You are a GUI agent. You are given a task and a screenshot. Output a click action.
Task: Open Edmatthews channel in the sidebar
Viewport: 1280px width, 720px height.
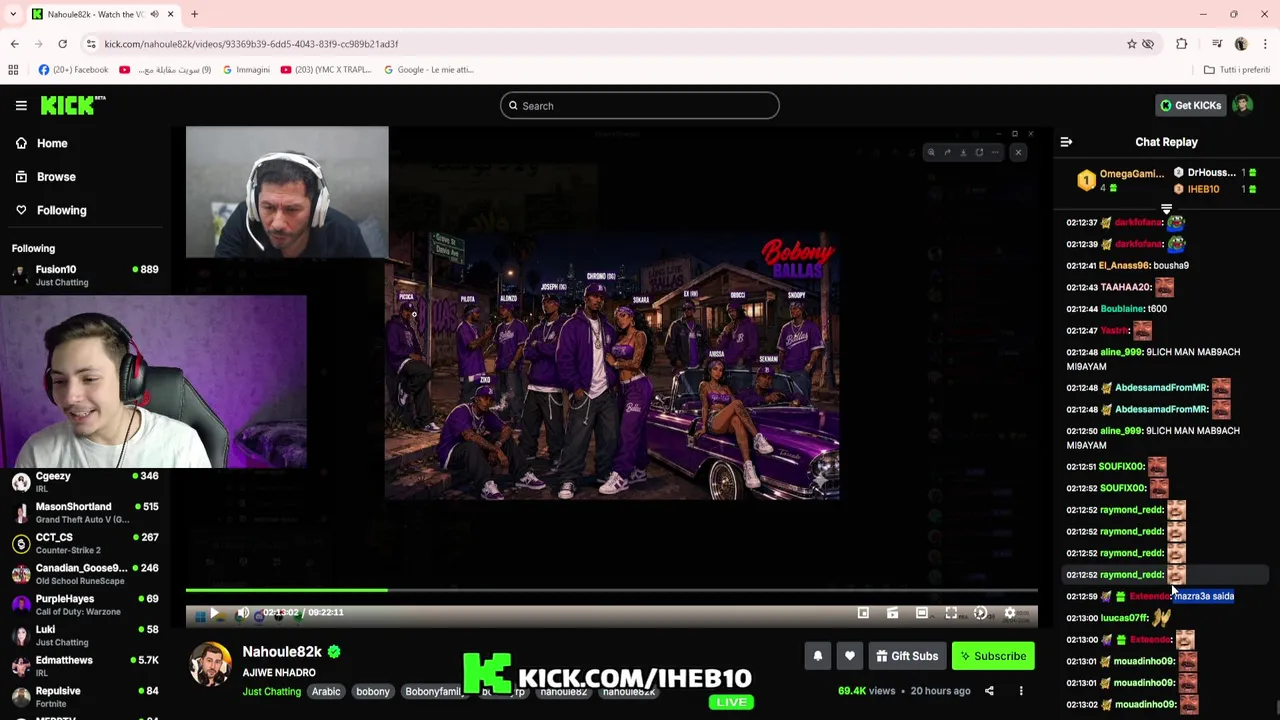pyautogui.click(x=85, y=666)
